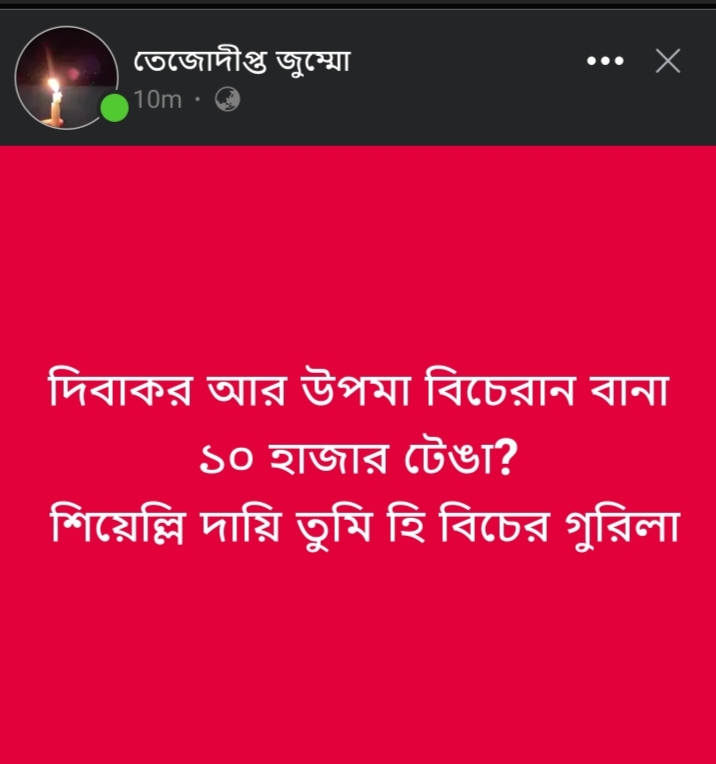
Task: Click the empty dark header bar area
Action: pos(463,107)
